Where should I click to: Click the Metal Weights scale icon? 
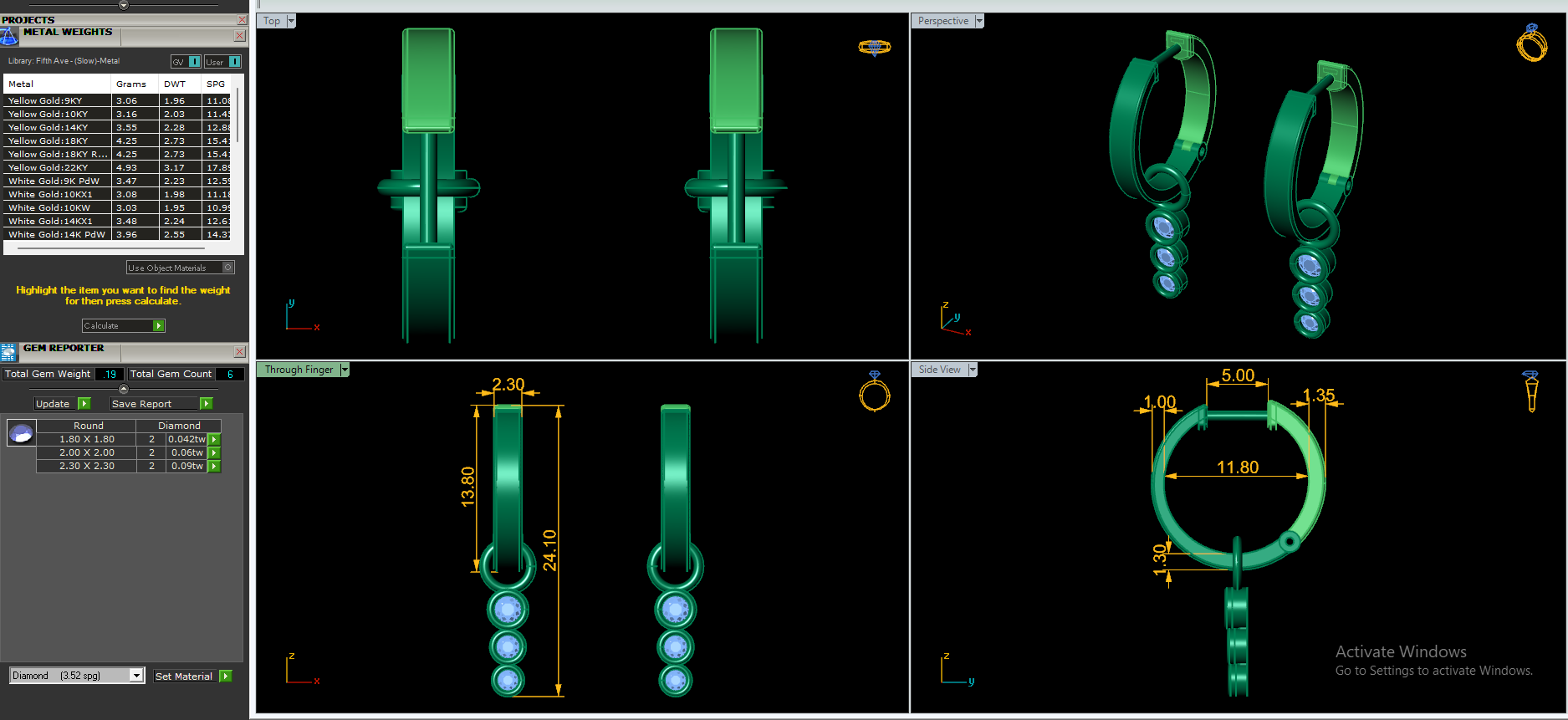pyautogui.click(x=9, y=36)
